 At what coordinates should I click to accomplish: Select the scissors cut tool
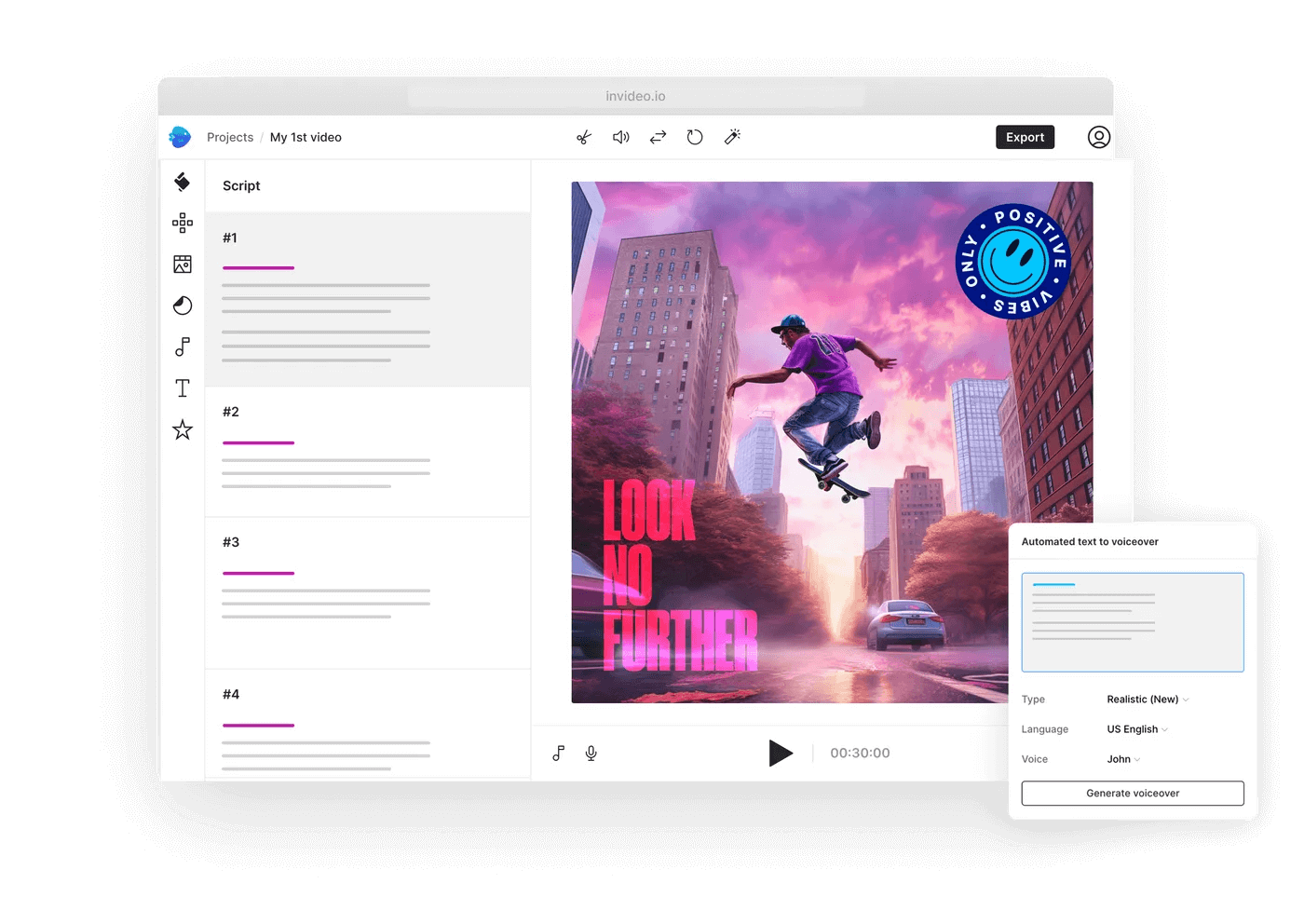tap(584, 138)
